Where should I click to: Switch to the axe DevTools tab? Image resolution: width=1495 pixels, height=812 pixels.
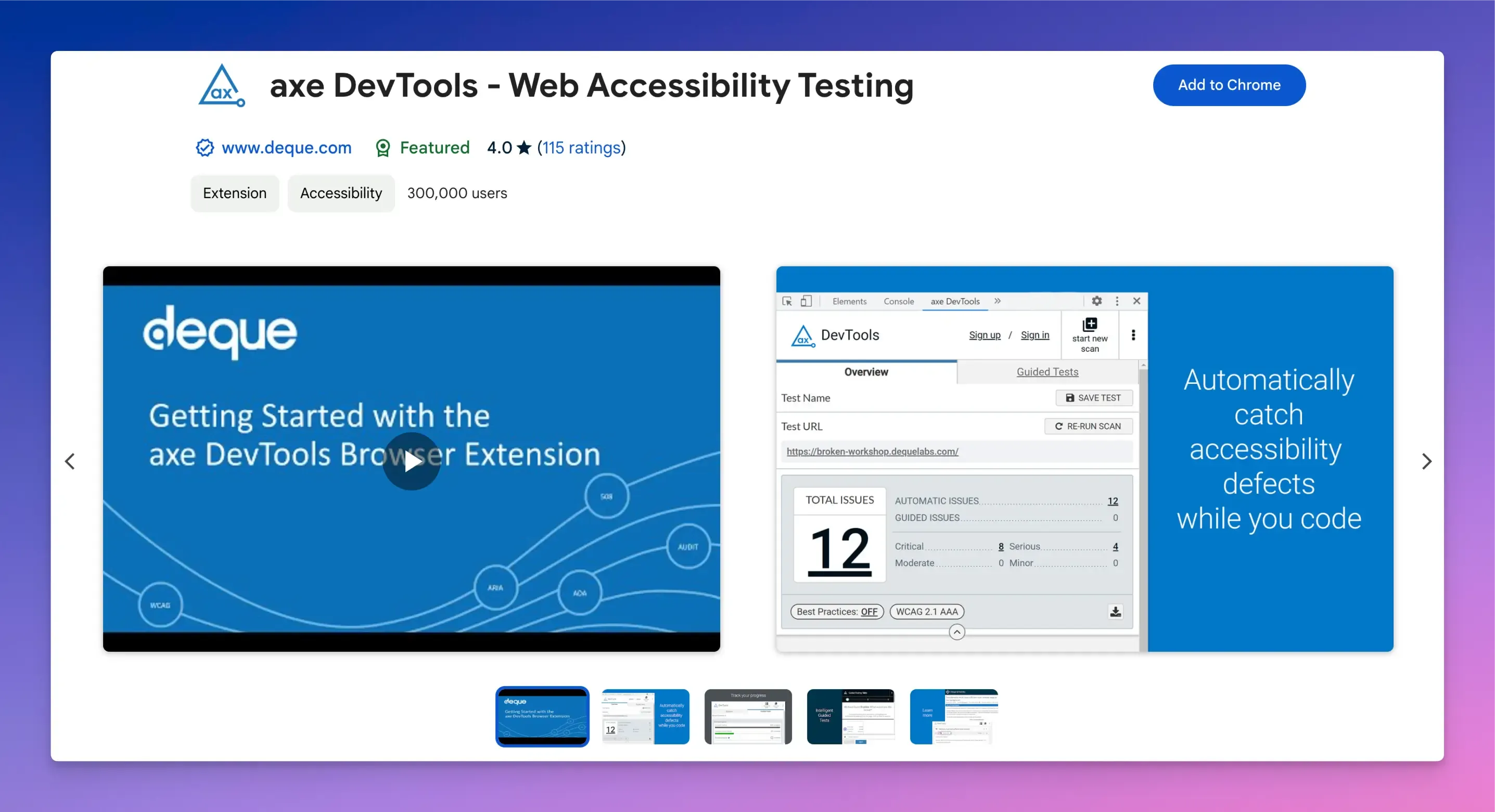coord(955,301)
